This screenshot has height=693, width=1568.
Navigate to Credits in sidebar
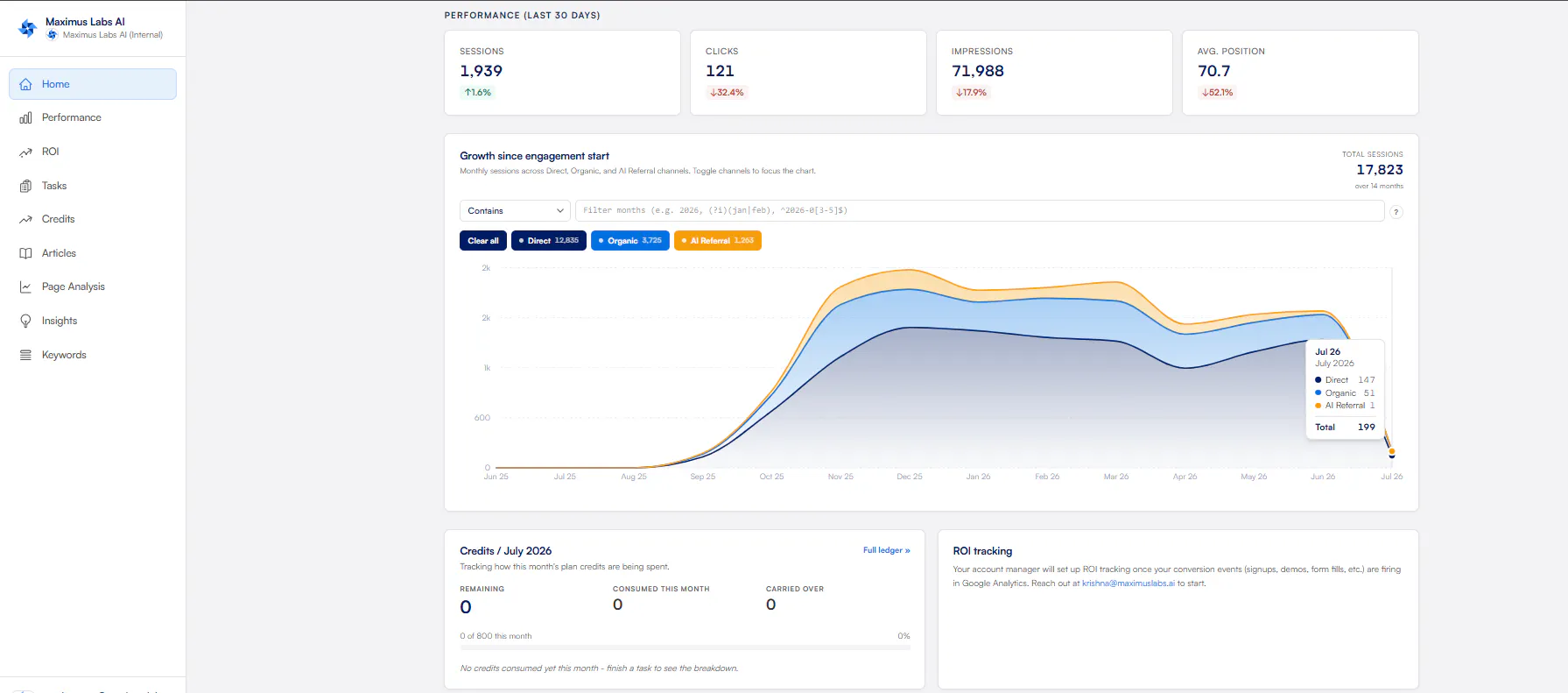click(x=93, y=219)
